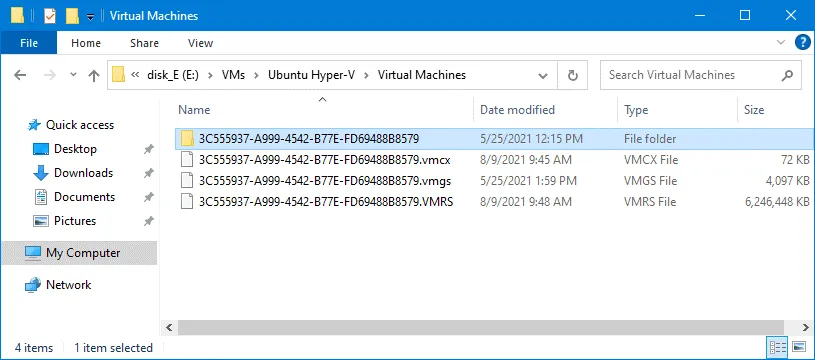Screen dimensions: 815x360
Task: Open Customize Quick Access Toolbar dropdown
Action: coord(90,17)
